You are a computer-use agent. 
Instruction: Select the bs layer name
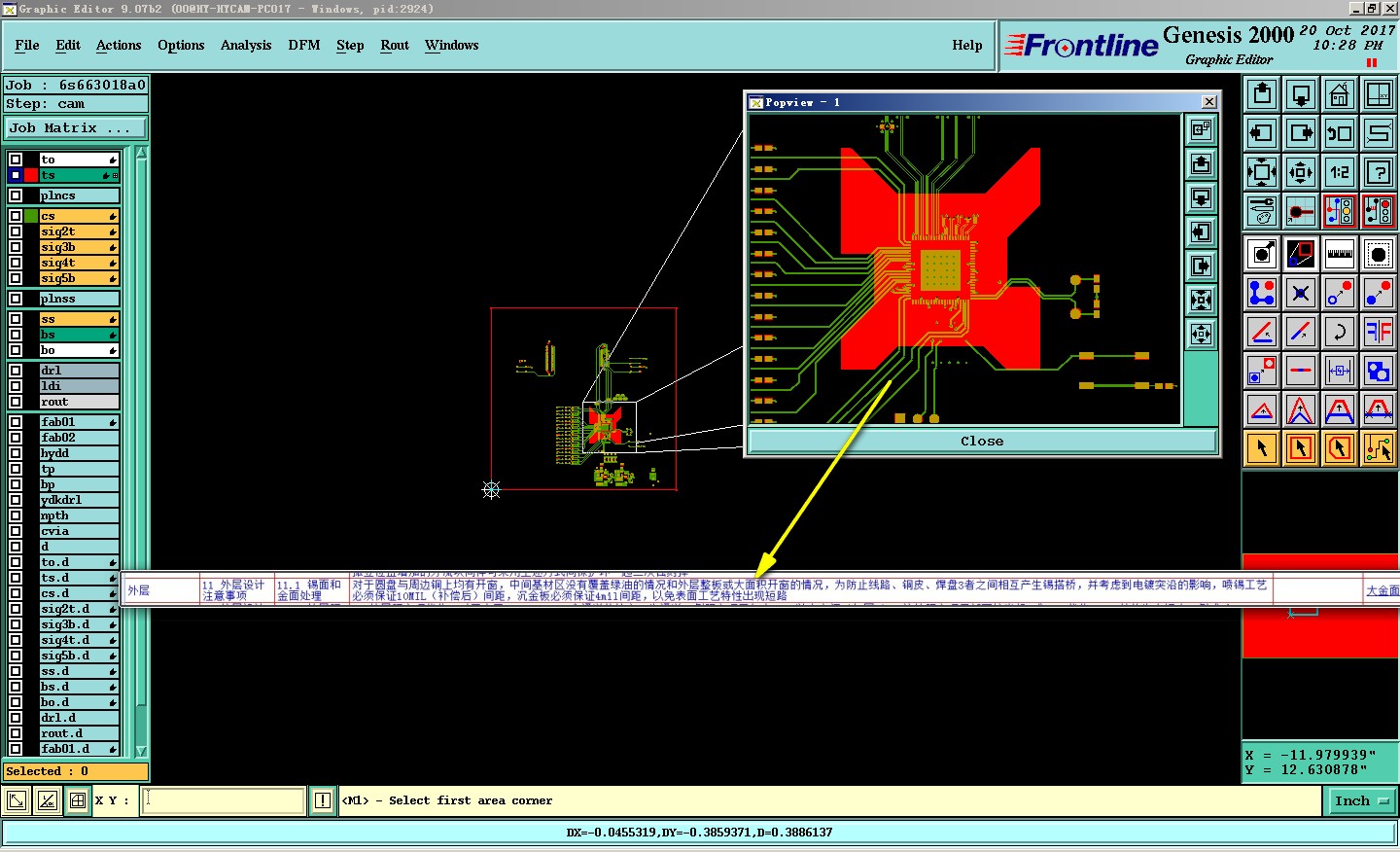[x=79, y=335]
